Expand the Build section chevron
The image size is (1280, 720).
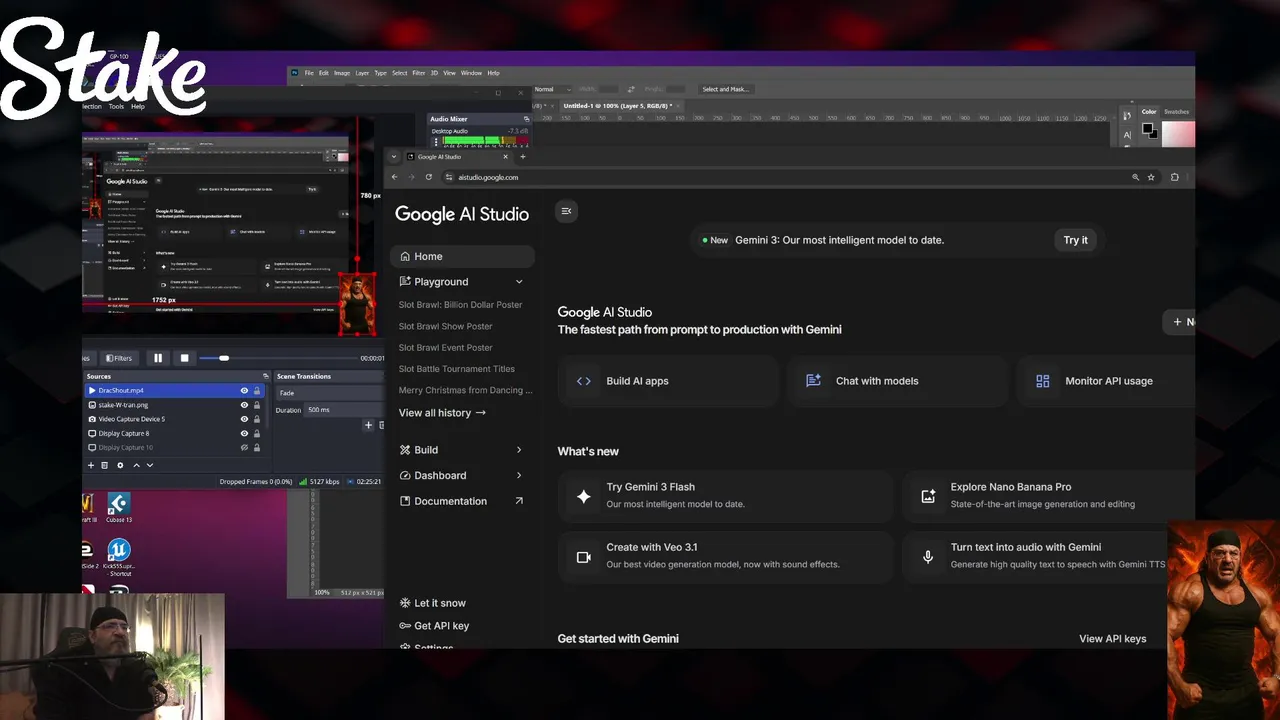tap(518, 450)
